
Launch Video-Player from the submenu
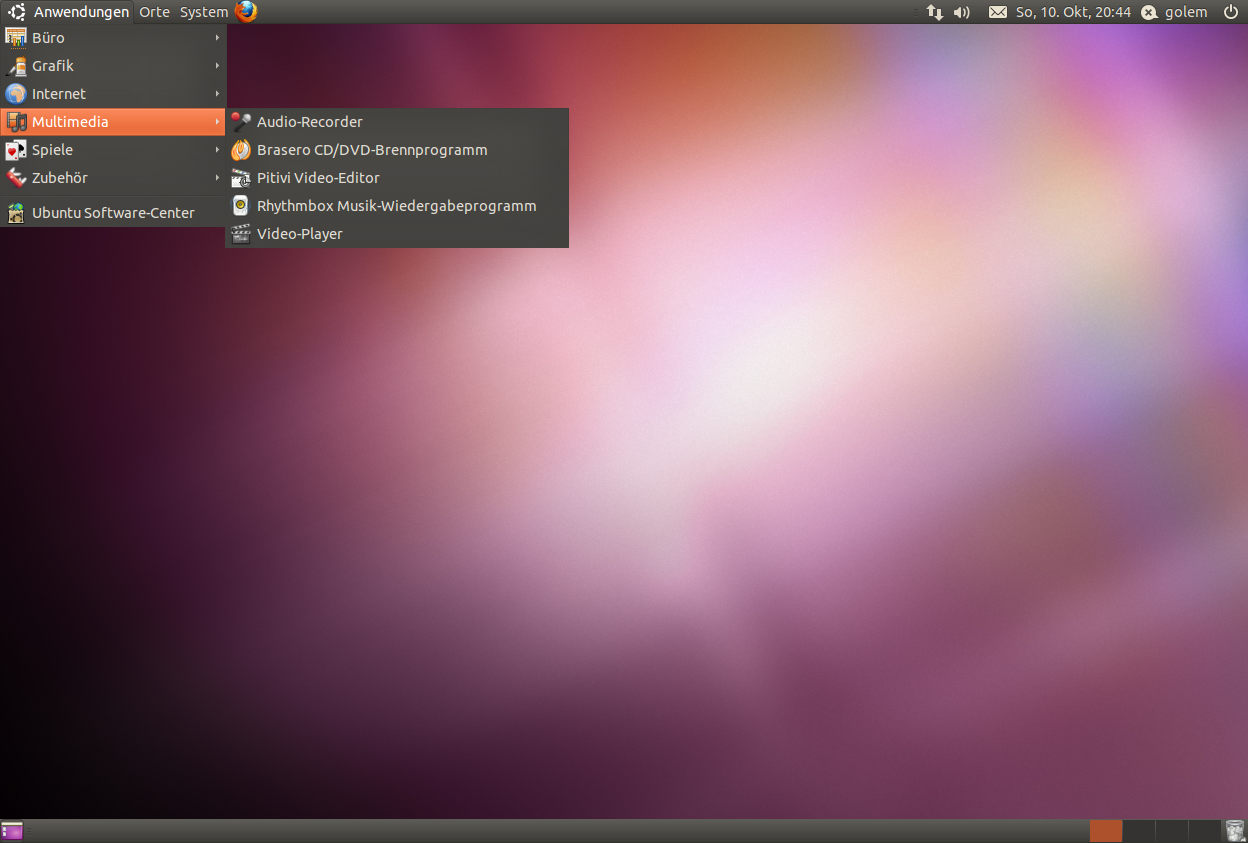coord(398,234)
